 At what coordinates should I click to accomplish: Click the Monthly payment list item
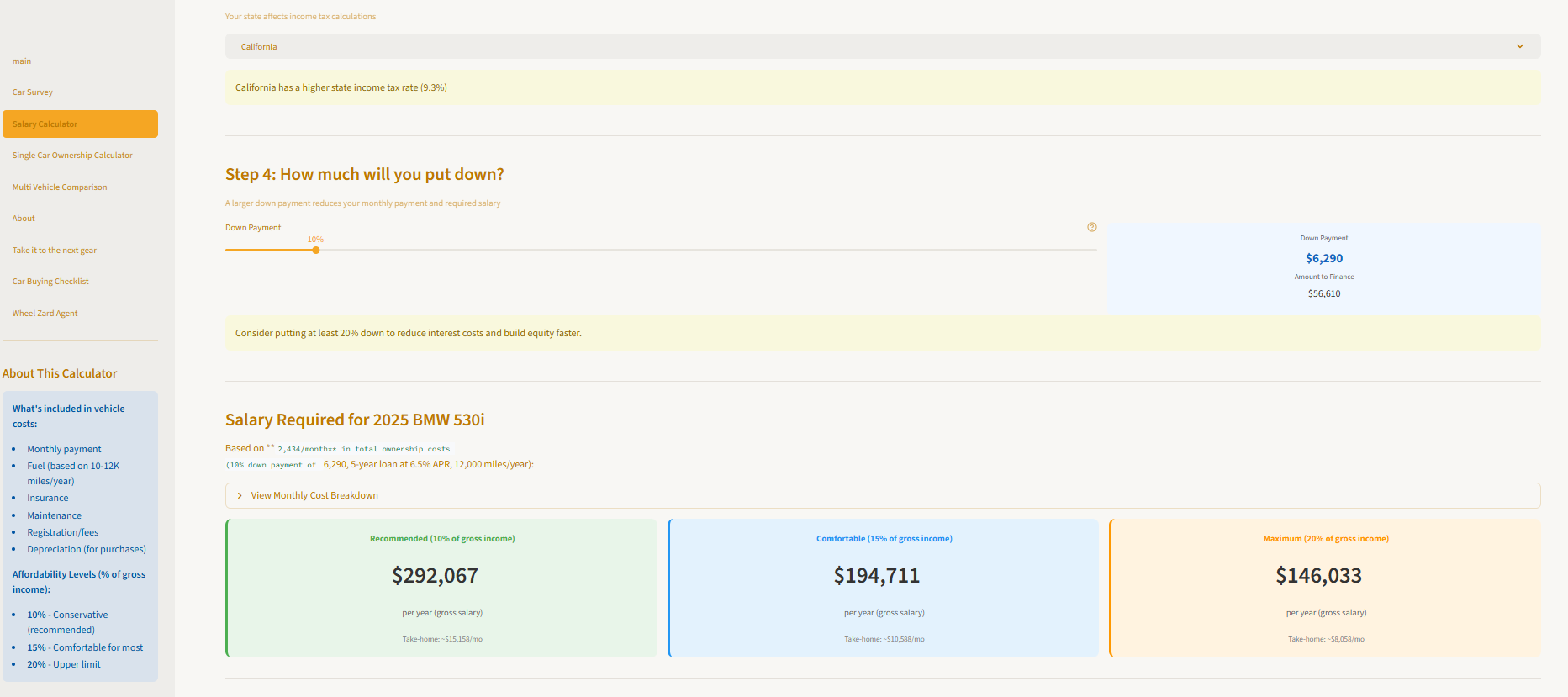coord(64,449)
